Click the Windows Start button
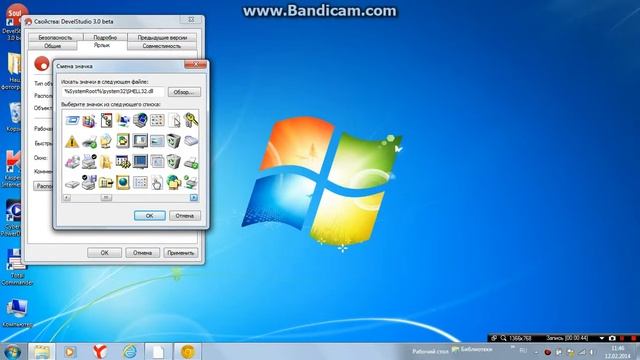The width and height of the screenshot is (640, 360). pos(12,351)
